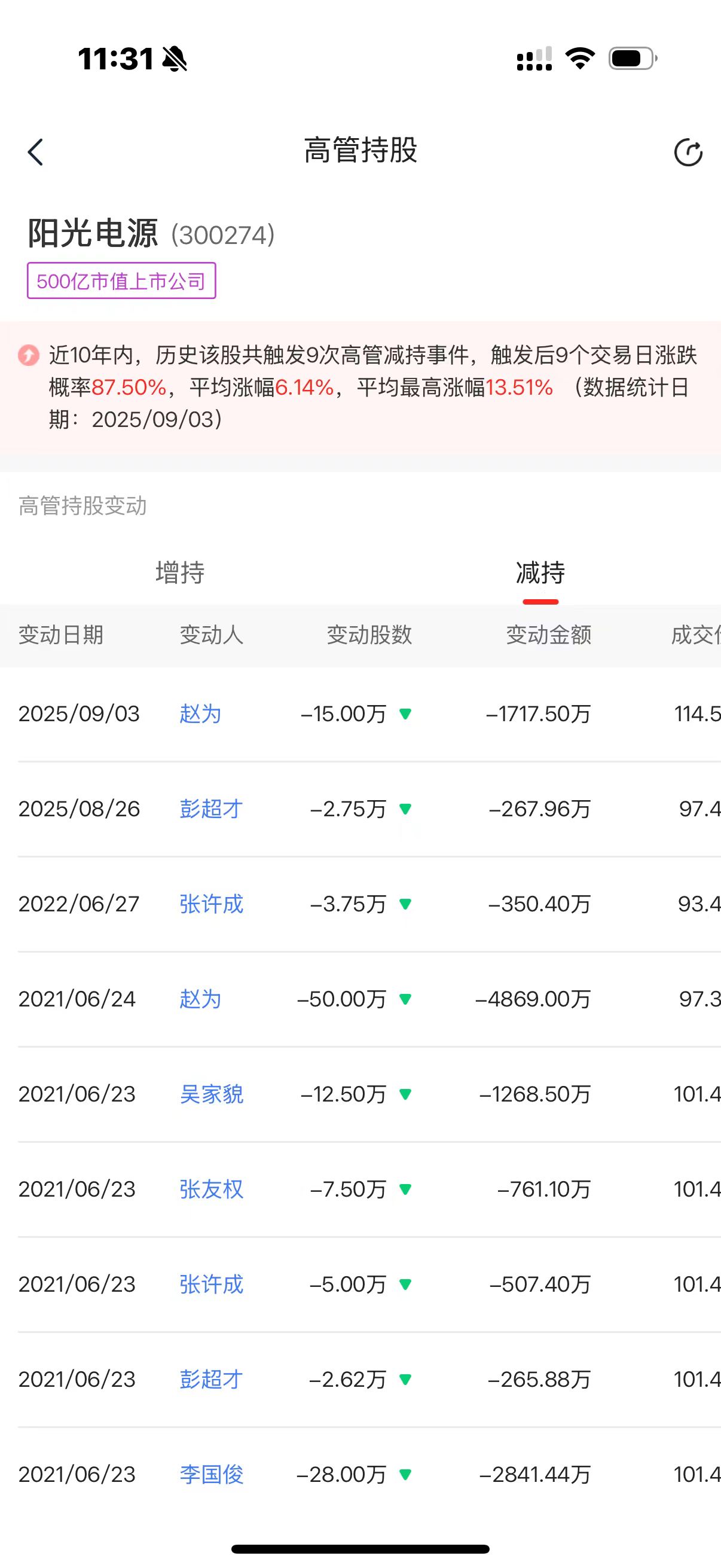Tap green down arrow beside -50.00万
The image size is (721, 1568).
point(405,999)
